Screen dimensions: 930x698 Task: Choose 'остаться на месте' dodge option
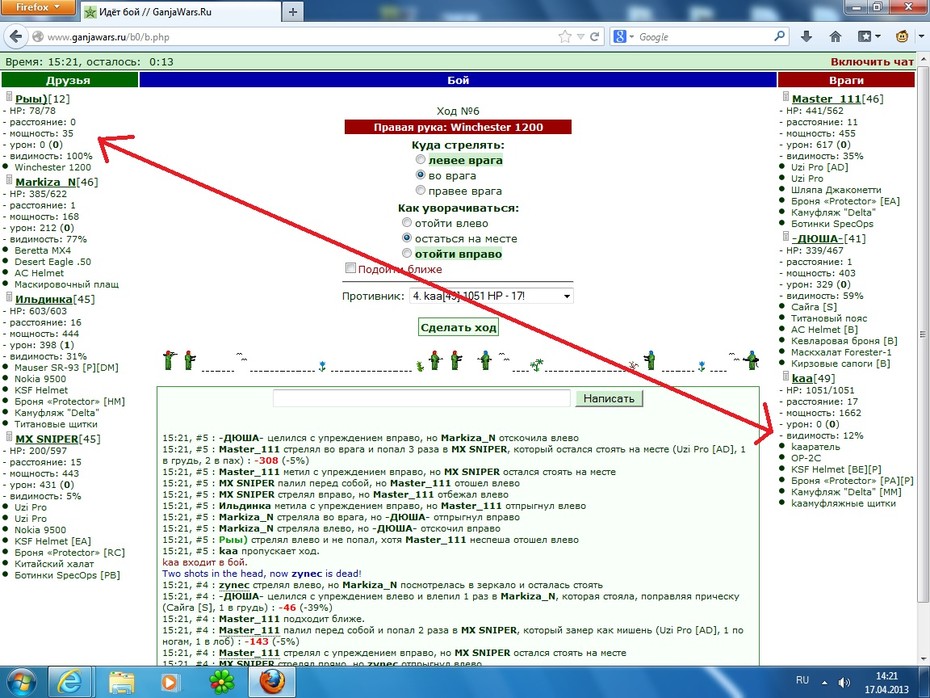407,238
